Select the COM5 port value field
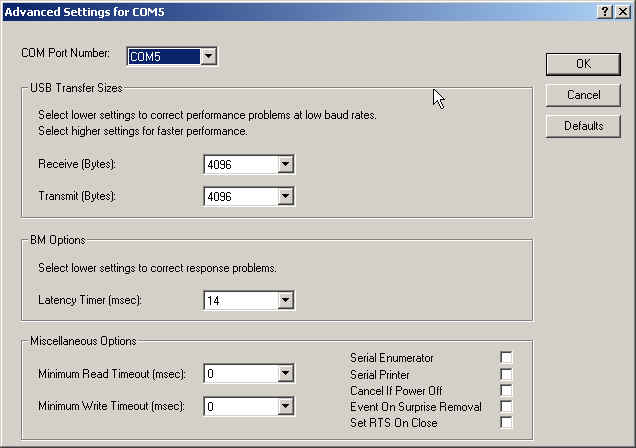 point(164,56)
